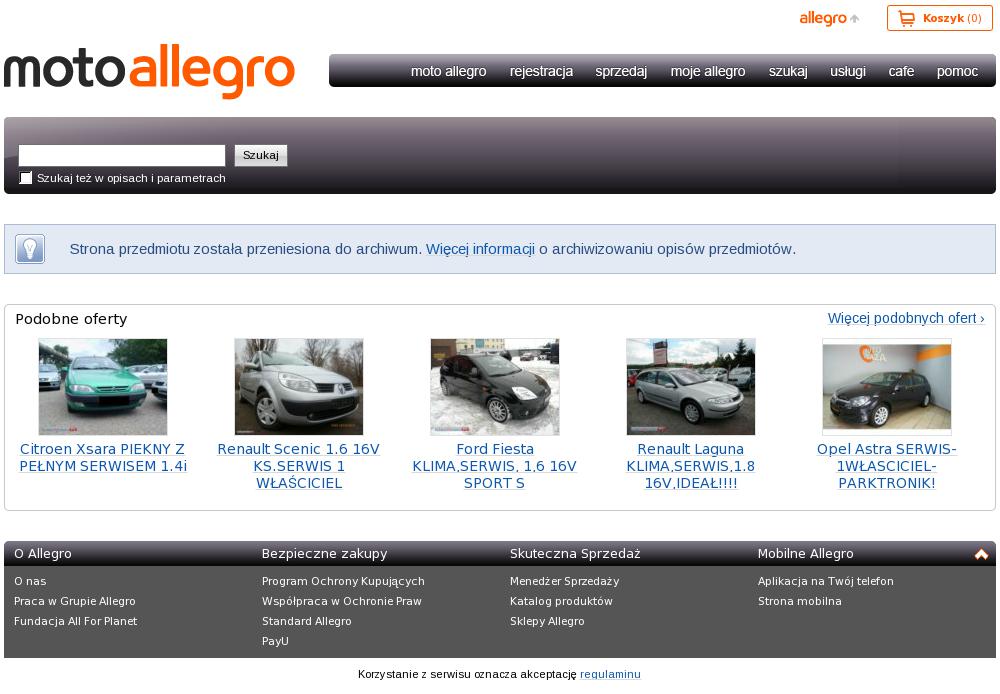Focus the search text field

tap(122, 155)
